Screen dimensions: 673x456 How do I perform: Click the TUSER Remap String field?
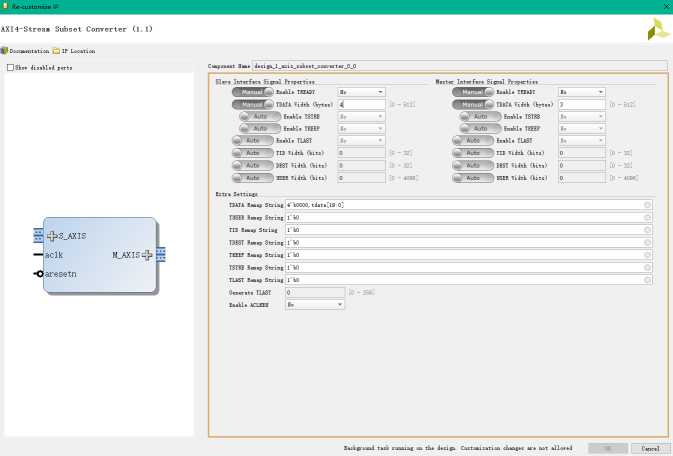point(469,218)
